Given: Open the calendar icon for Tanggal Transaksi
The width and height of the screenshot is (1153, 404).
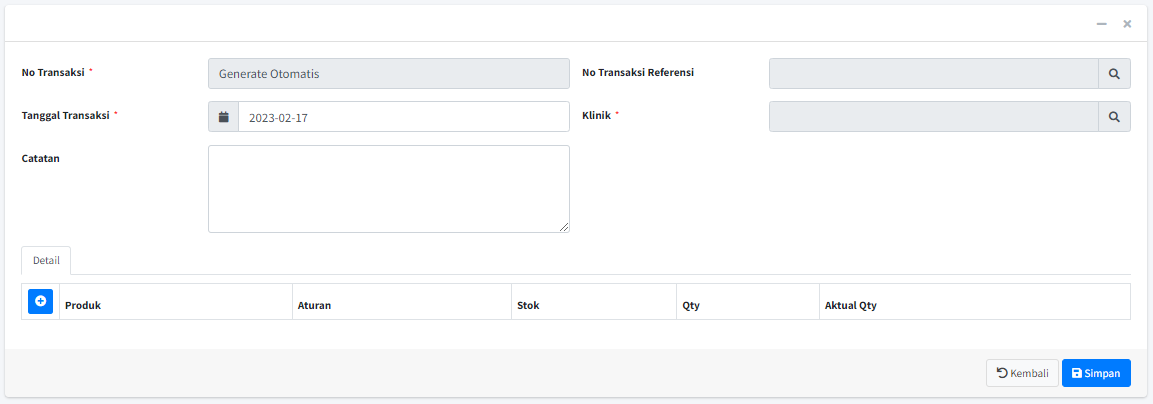Looking at the screenshot, I should pos(224,117).
